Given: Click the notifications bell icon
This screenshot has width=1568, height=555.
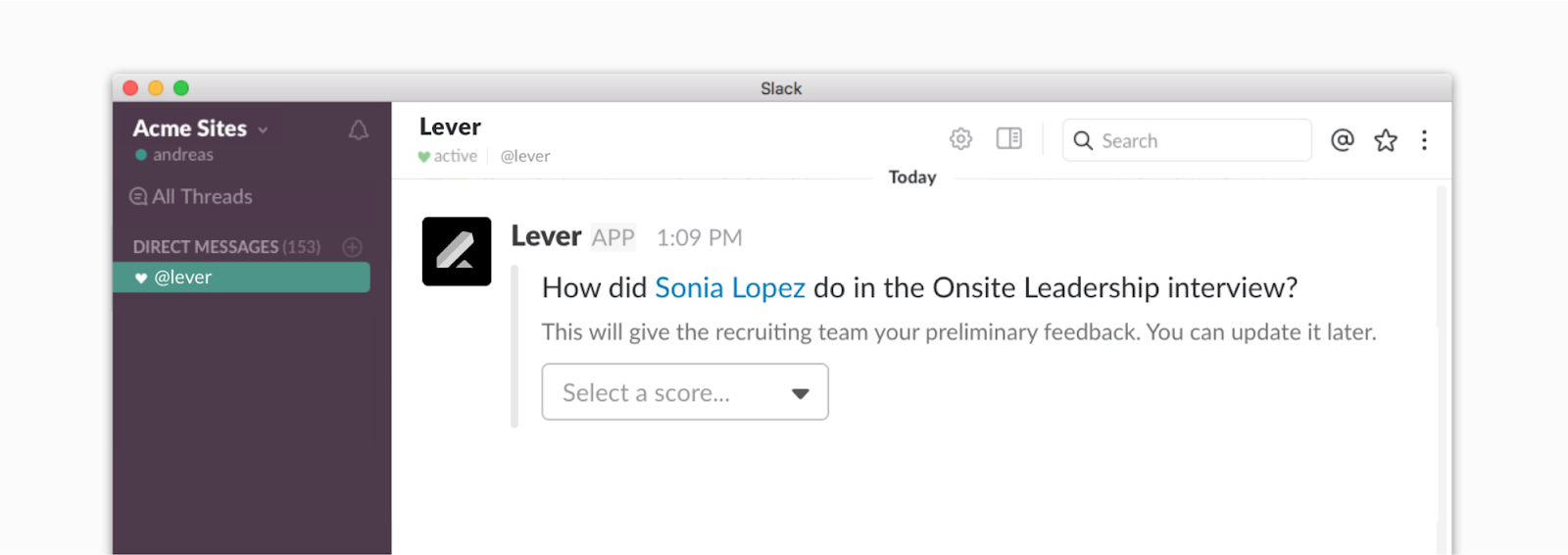Looking at the screenshot, I should pos(359,130).
